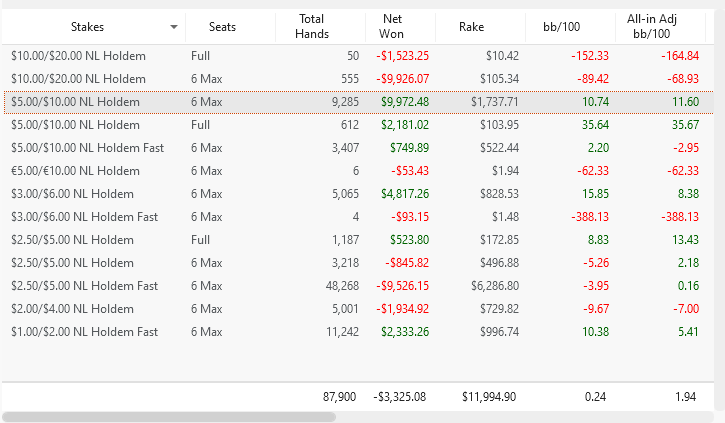Click the 87,900 total hands summary cell
Screen dimensions: 725x423
point(339,397)
